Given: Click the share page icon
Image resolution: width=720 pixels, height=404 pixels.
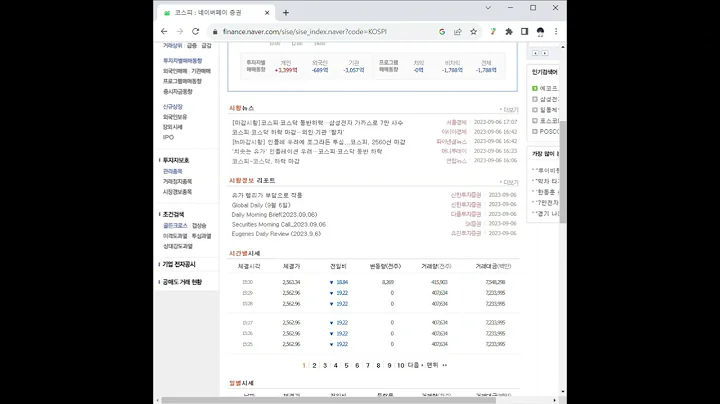Looking at the screenshot, I should (x=458, y=32).
